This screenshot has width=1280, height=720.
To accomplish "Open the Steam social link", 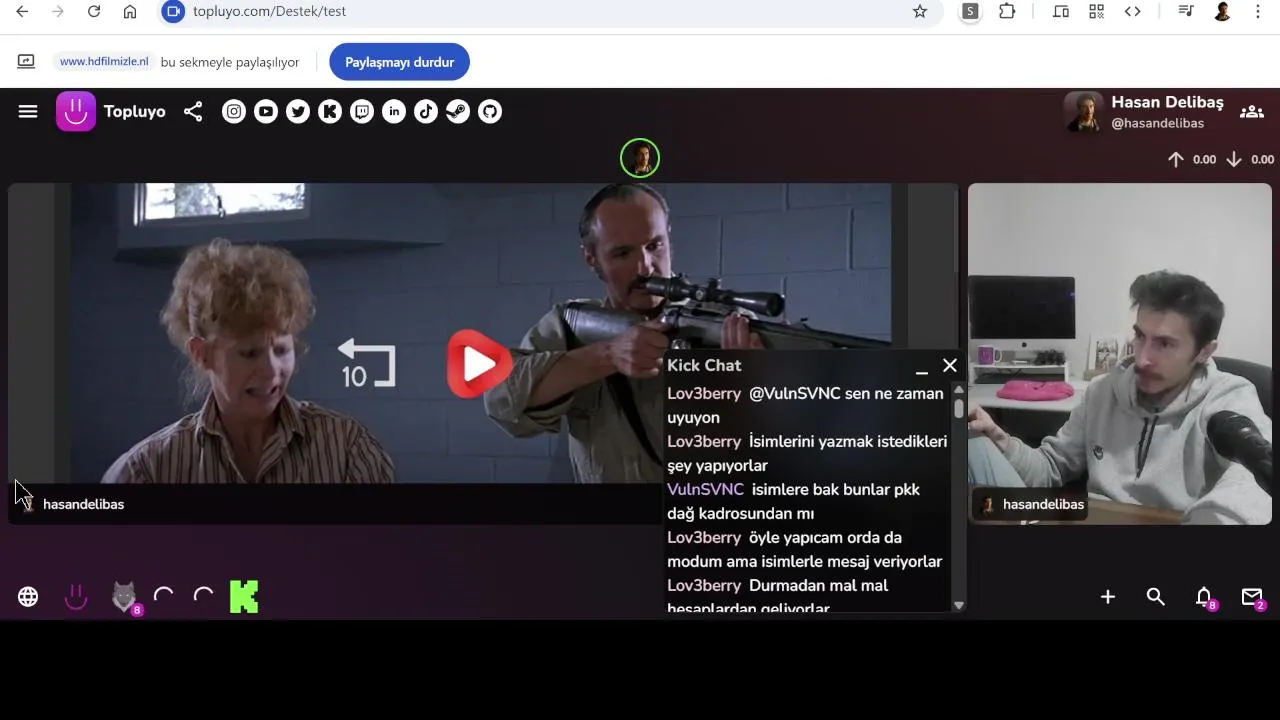I will tap(458, 112).
